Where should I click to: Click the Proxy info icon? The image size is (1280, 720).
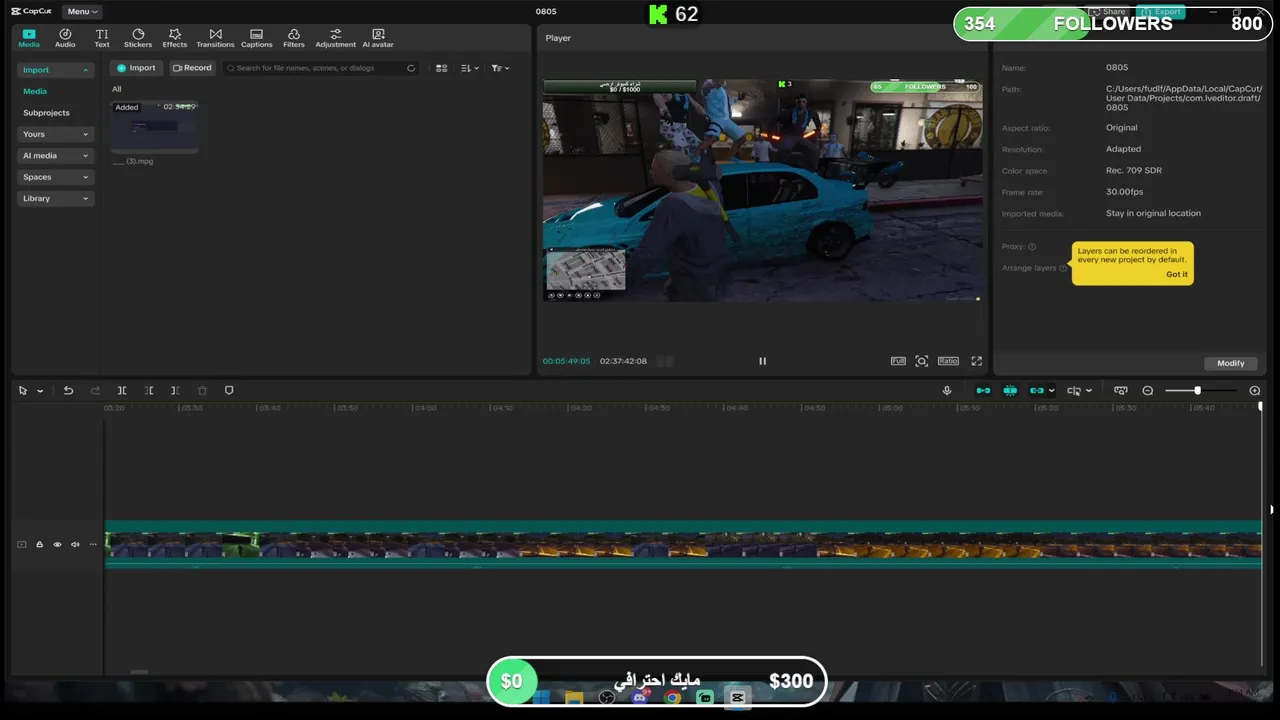tap(1032, 247)
